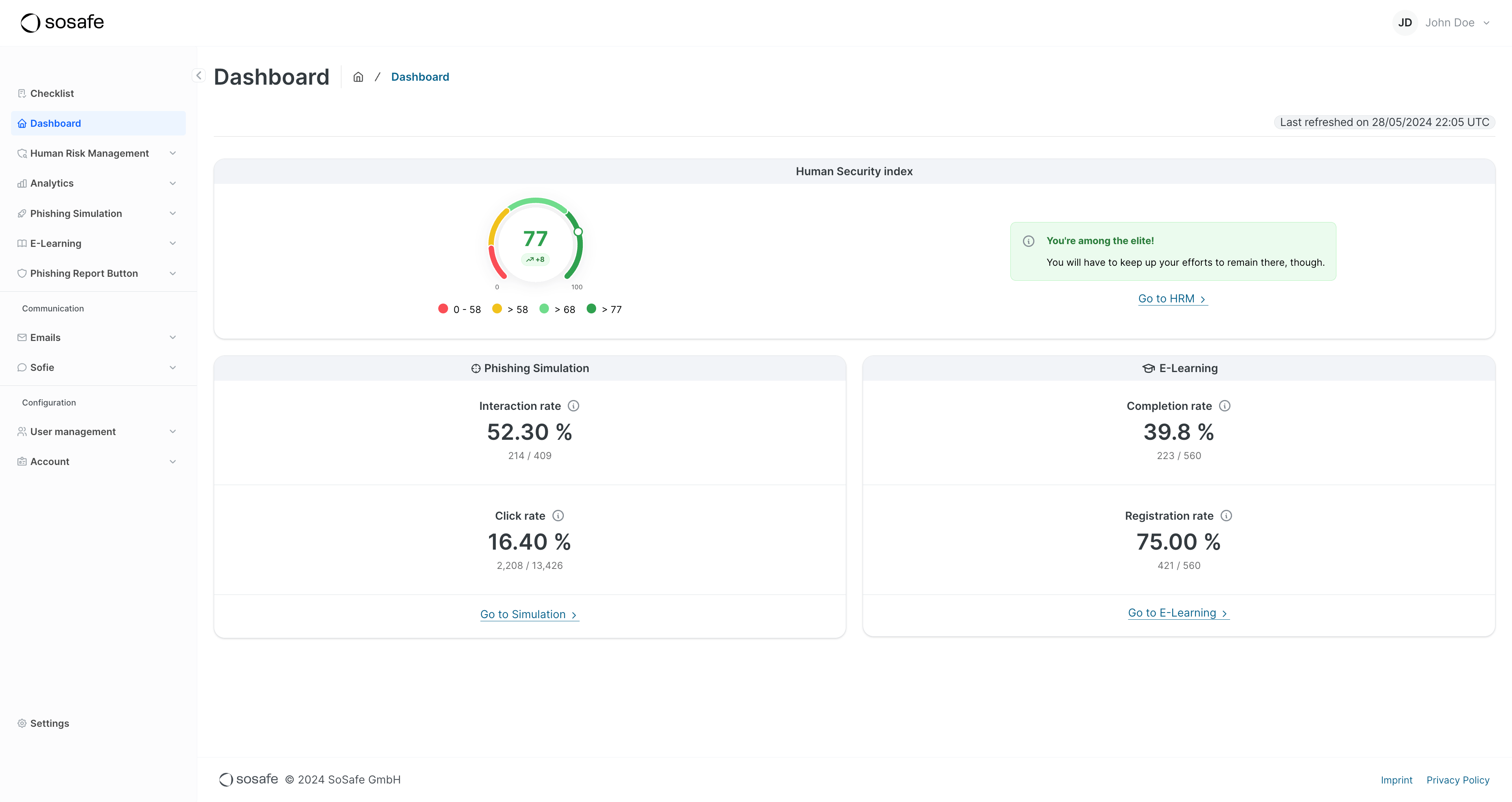Open Settings in the sidebar
1512x802 pixels.
tap(49, 723)
